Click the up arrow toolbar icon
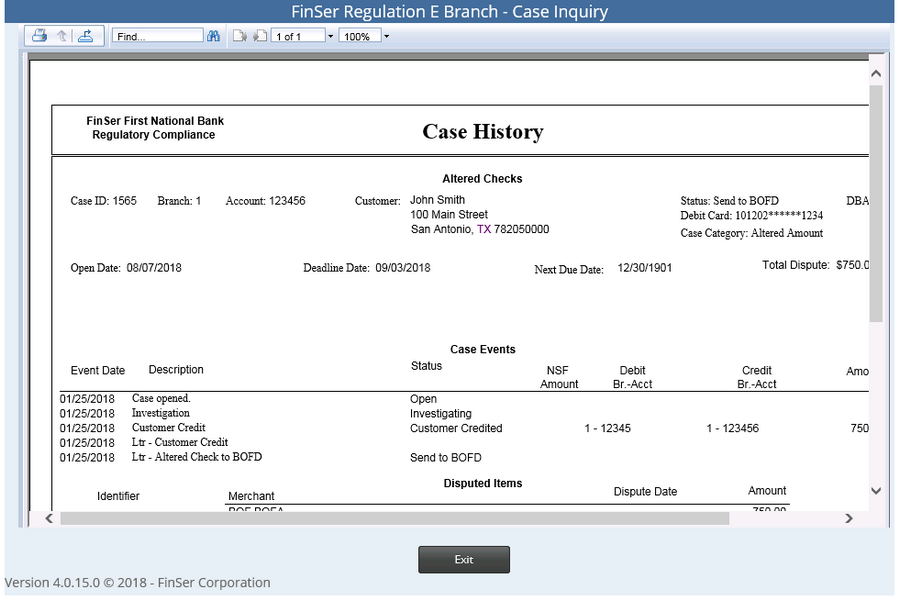This screenshot has width=900, height=601. click(61, 36)
